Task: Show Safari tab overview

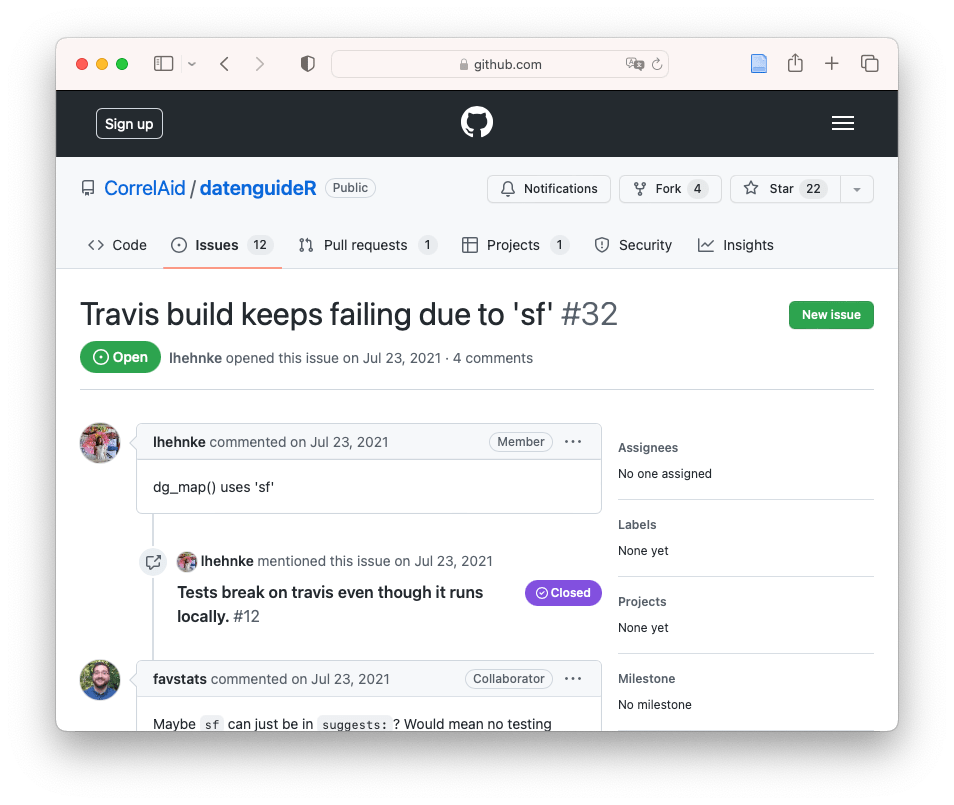Action: [869, 64]
